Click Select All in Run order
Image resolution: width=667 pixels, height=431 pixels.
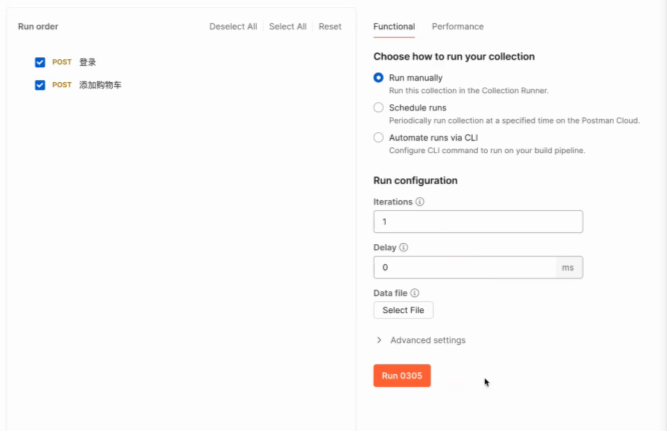click(288, 27)
